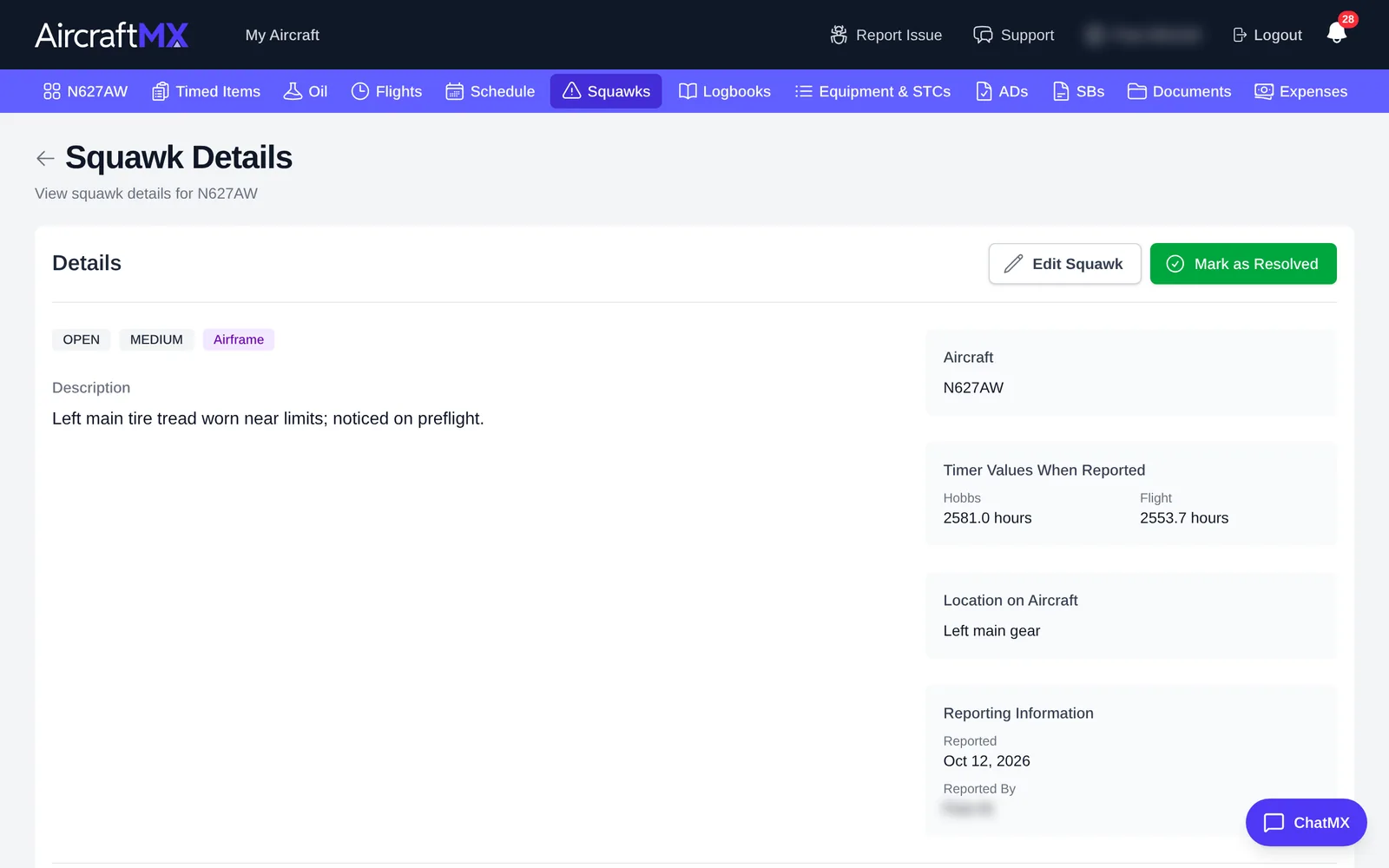
Task: Click the Schedule calendar icon
Action: 455,91
